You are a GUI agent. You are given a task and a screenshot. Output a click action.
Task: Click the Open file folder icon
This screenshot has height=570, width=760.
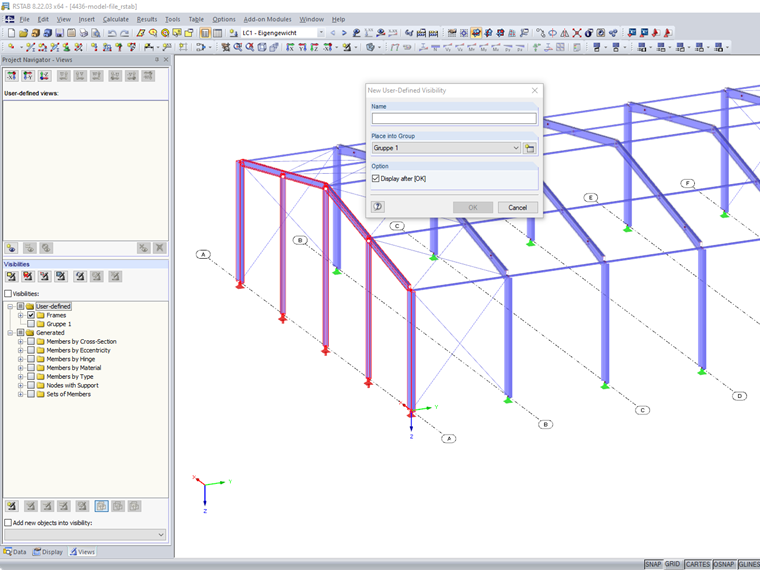[x=23, y=33]
